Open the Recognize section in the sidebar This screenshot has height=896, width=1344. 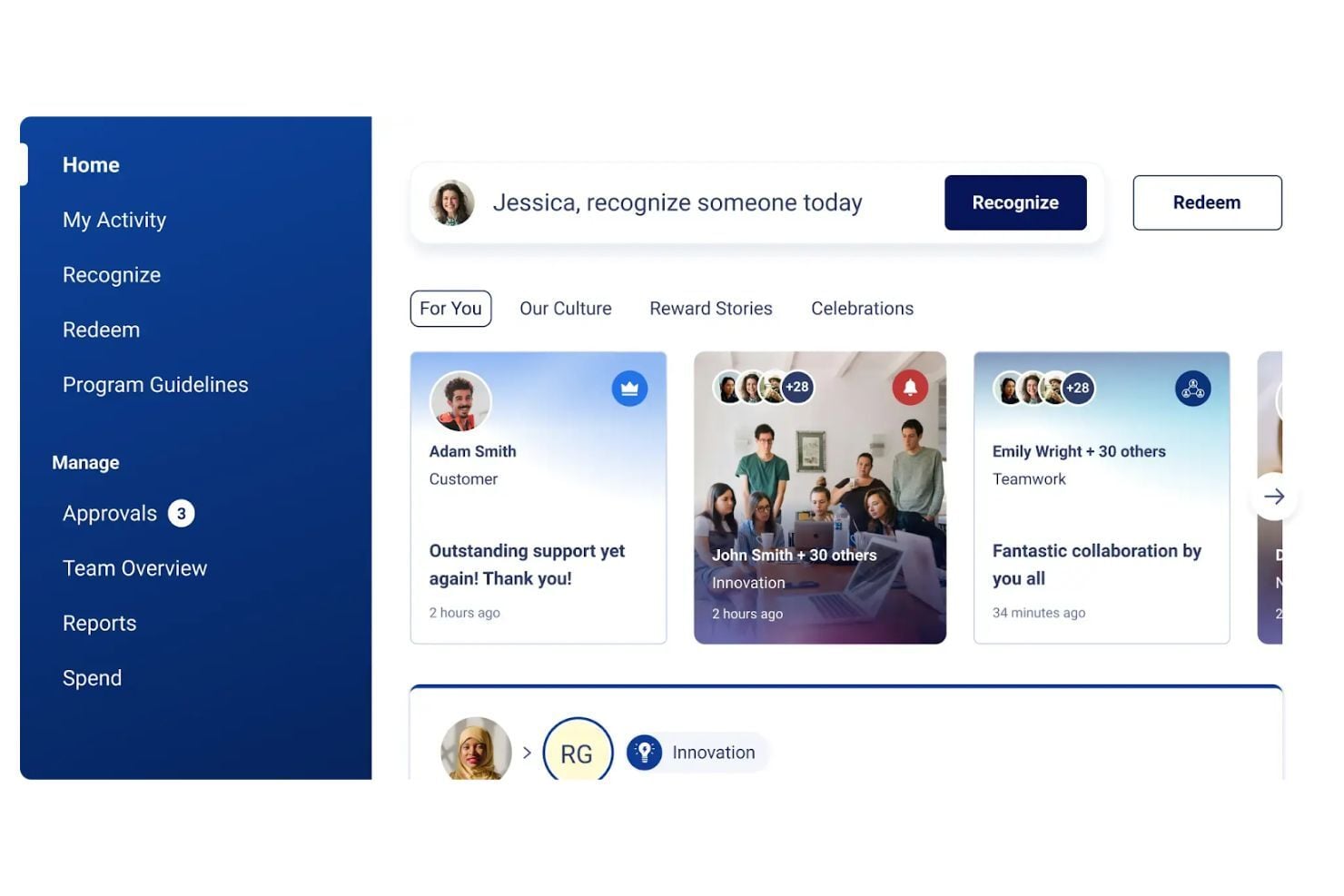click(x=112, y=274)
